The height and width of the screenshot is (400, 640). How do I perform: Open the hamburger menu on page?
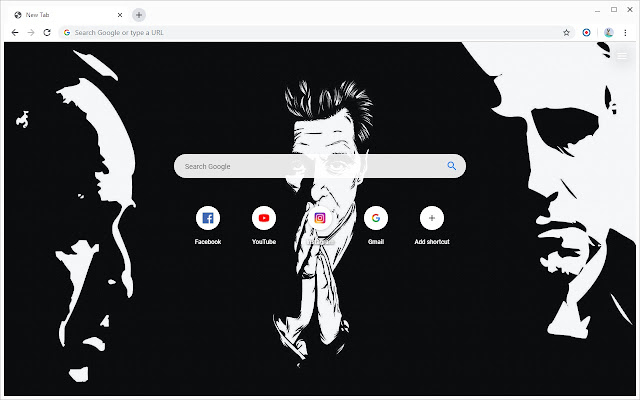click(622, 56)
